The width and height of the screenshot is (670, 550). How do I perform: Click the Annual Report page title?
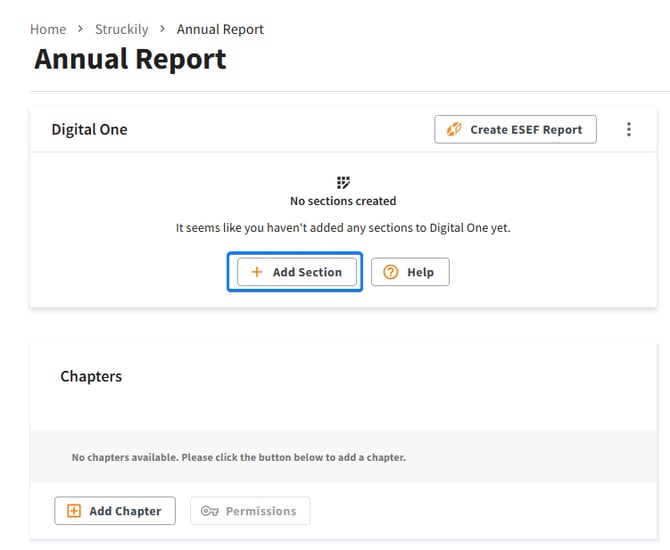coord(130,59)
